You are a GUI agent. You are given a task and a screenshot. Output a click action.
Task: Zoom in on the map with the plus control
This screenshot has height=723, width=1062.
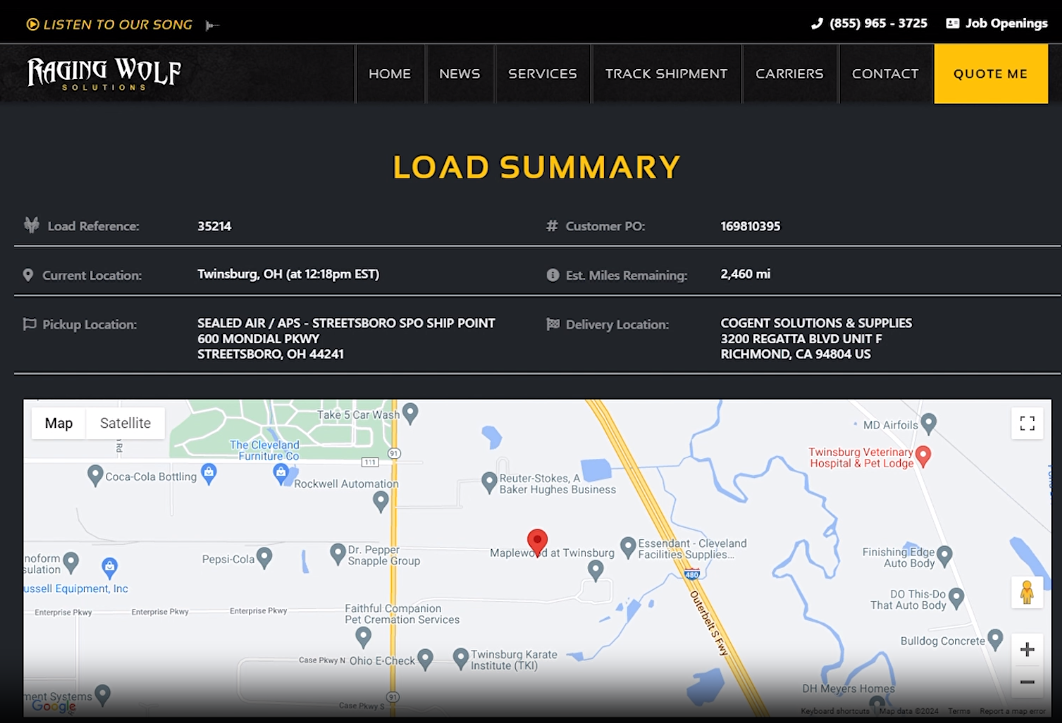(1027, 648)
